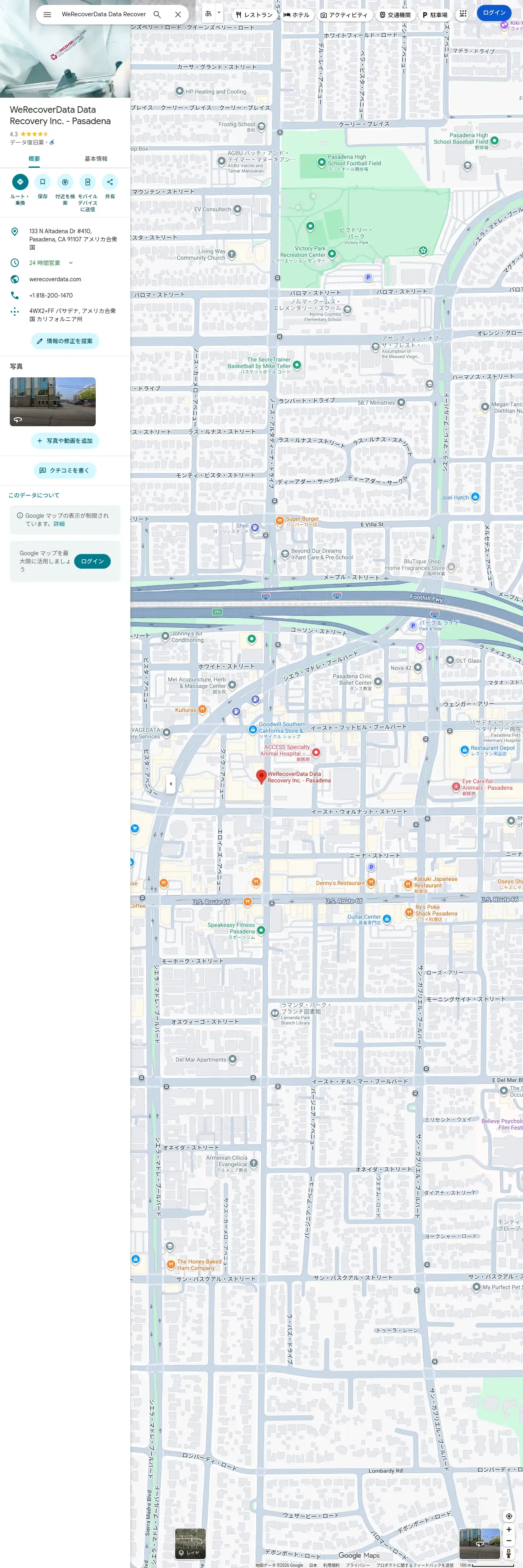Click the Nova 42 map pin
523x1568 pixels.
418,668
